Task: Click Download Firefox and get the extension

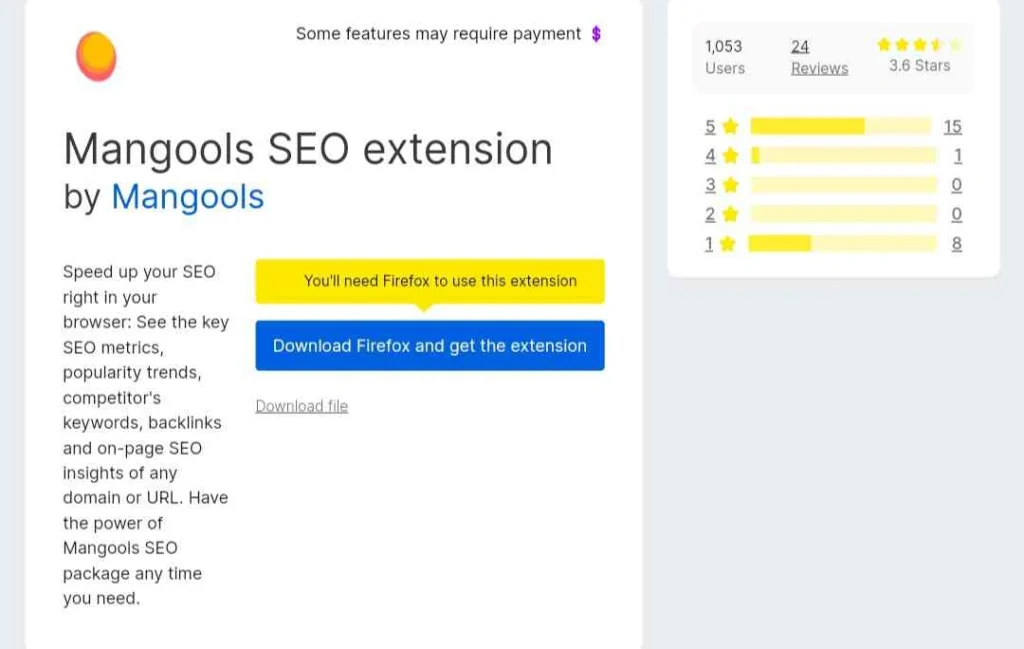Action: pos(430,345)
